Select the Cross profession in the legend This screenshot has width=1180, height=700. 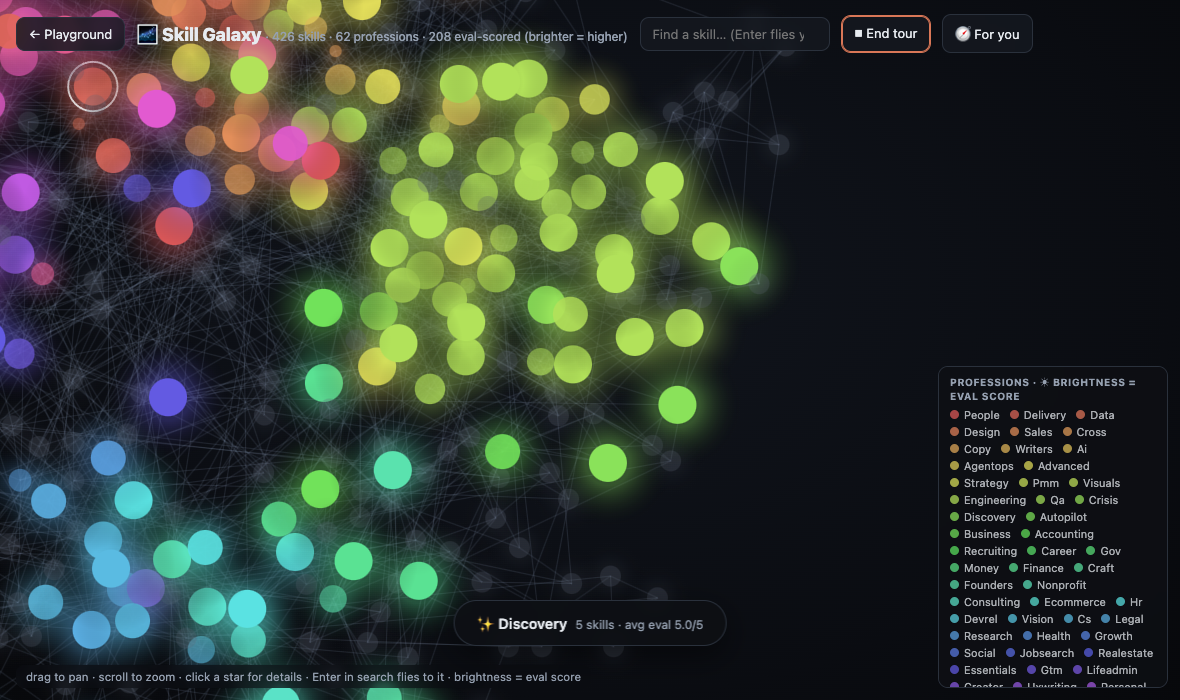[1084, 432]
